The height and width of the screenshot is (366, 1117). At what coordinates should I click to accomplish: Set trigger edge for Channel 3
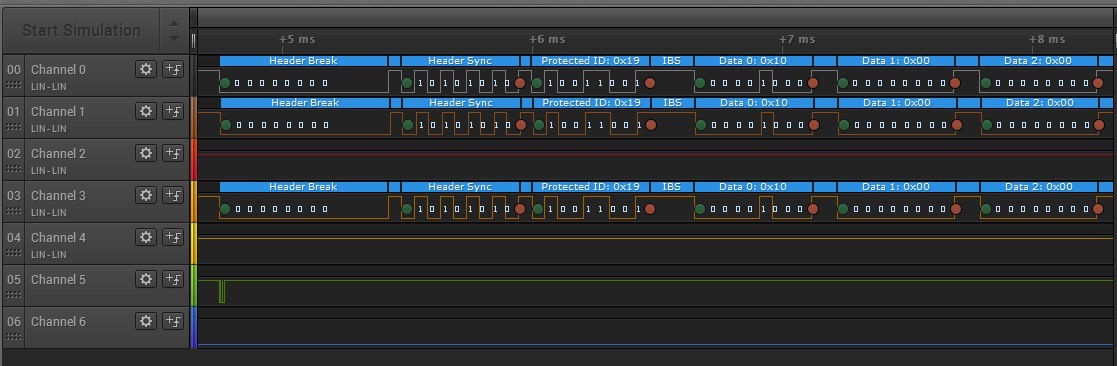[173, 195]
